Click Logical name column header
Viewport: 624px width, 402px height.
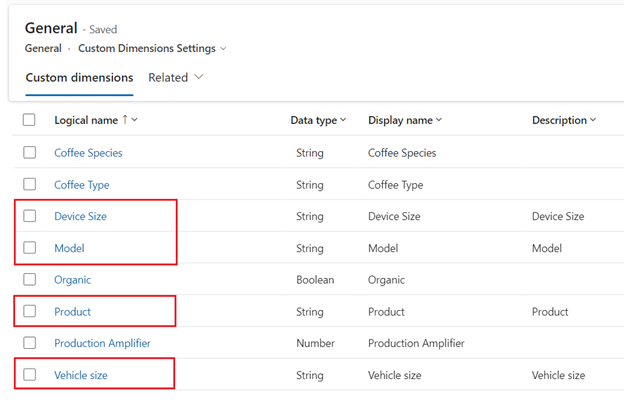[x=86, y=120]
